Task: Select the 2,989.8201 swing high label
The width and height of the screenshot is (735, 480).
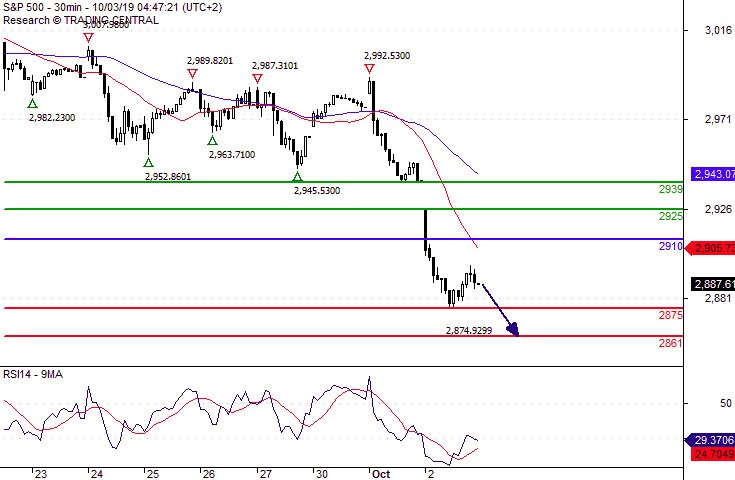Action: [210, 60]
